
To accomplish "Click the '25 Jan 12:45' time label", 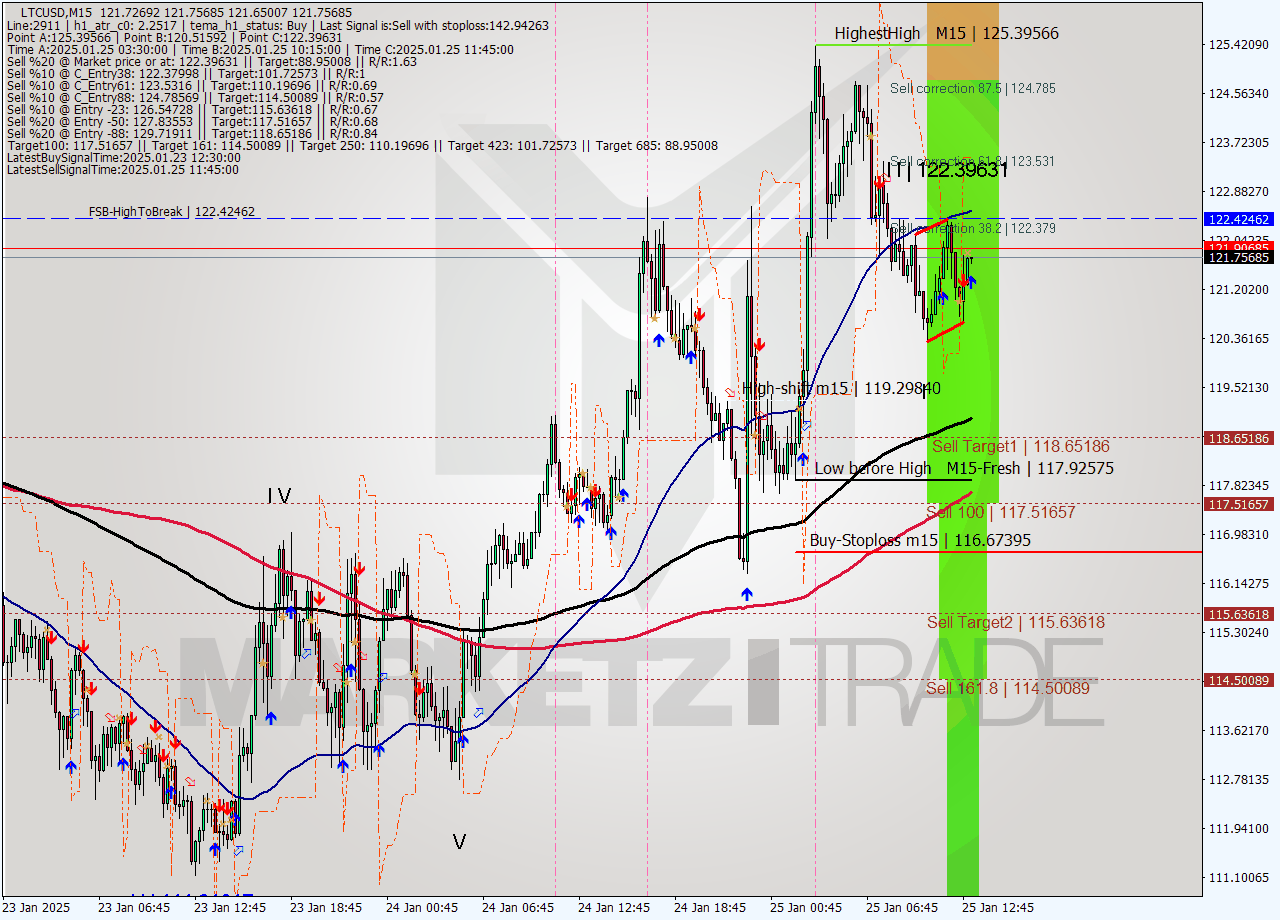I will pos(998,908).
